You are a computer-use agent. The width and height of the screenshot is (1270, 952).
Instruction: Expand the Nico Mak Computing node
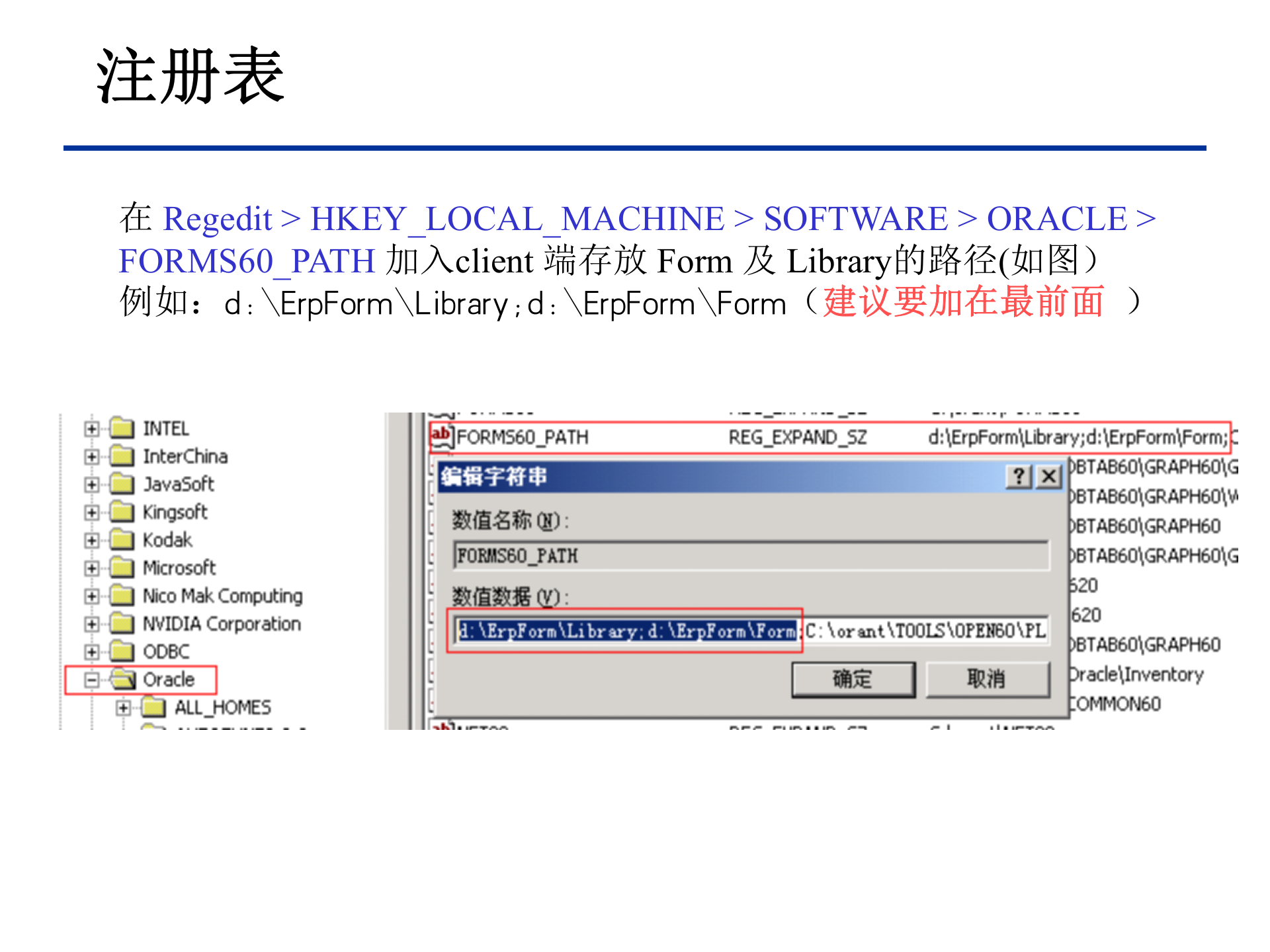91,595
